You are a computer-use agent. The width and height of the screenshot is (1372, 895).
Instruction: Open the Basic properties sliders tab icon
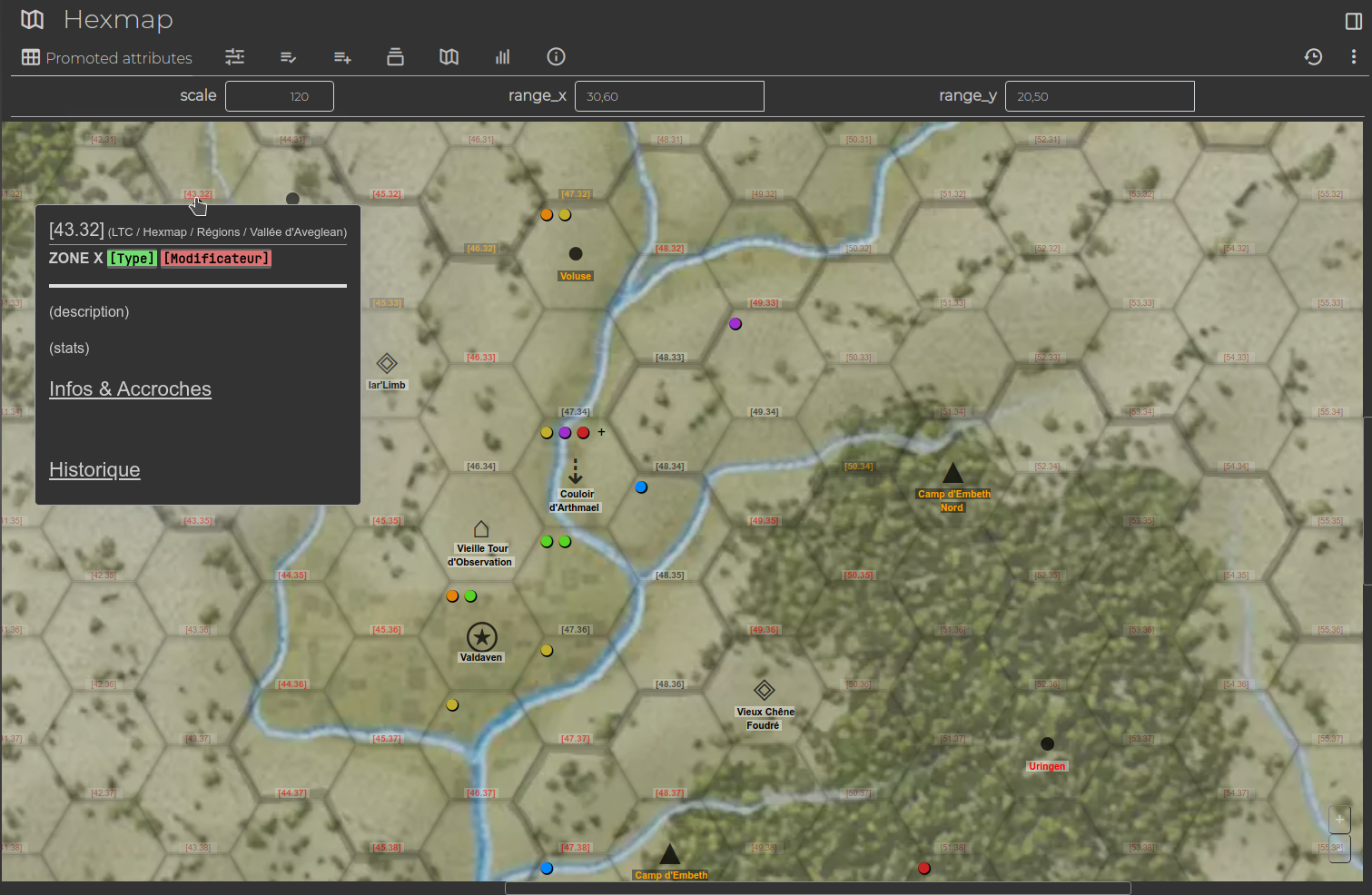(x=234, y=57)
